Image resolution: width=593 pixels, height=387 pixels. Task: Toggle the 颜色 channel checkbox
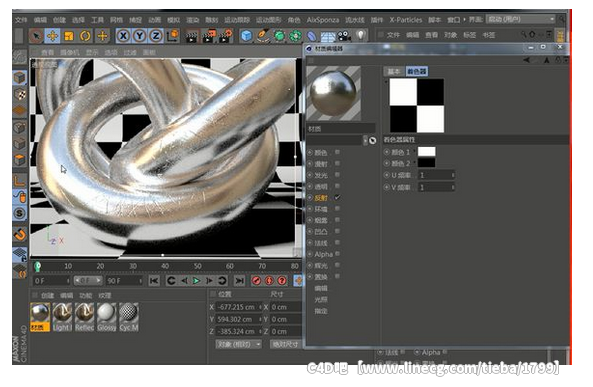(x=337, y=152)
